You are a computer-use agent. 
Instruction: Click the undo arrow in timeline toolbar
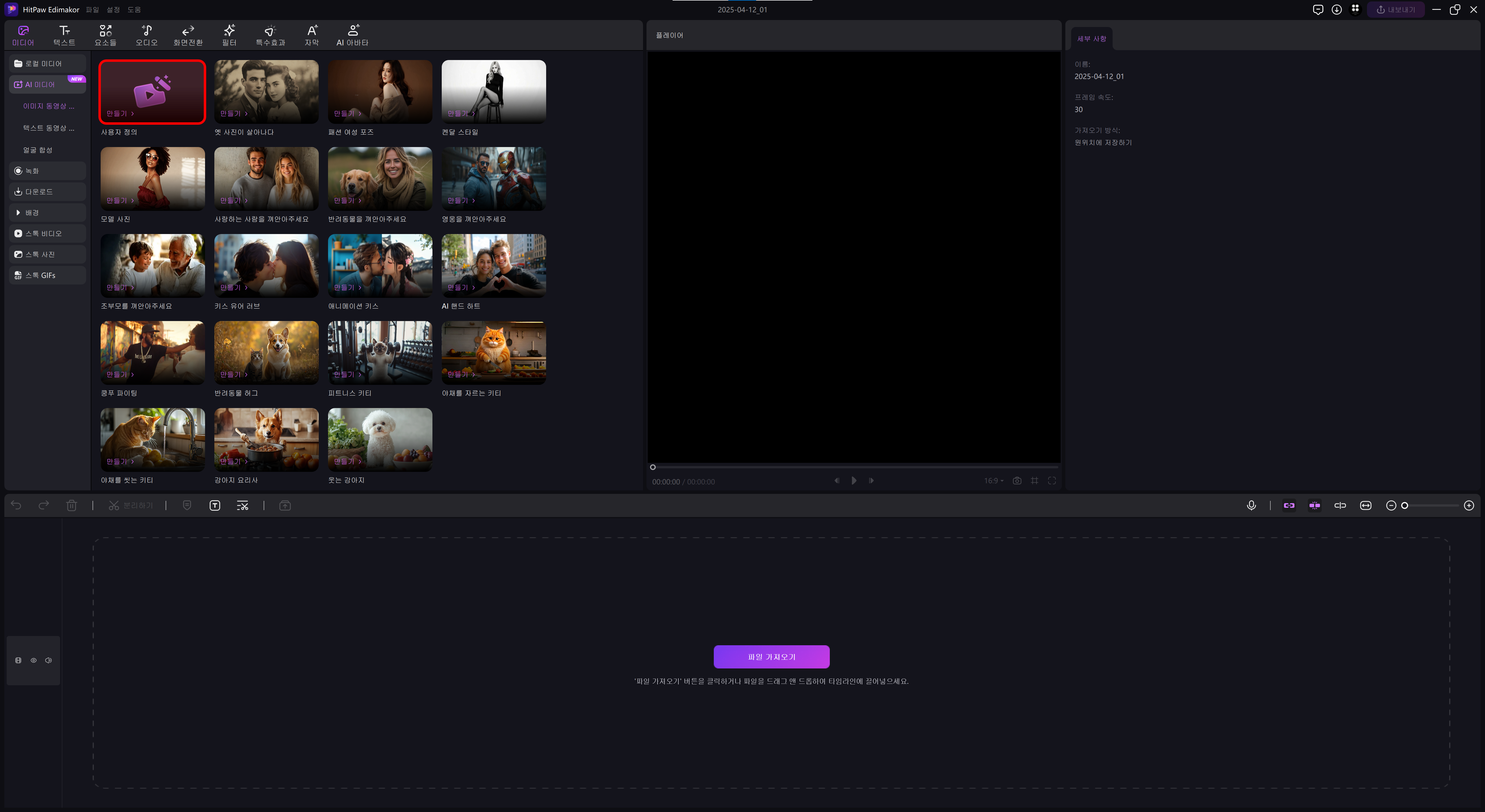coord(16,505)
